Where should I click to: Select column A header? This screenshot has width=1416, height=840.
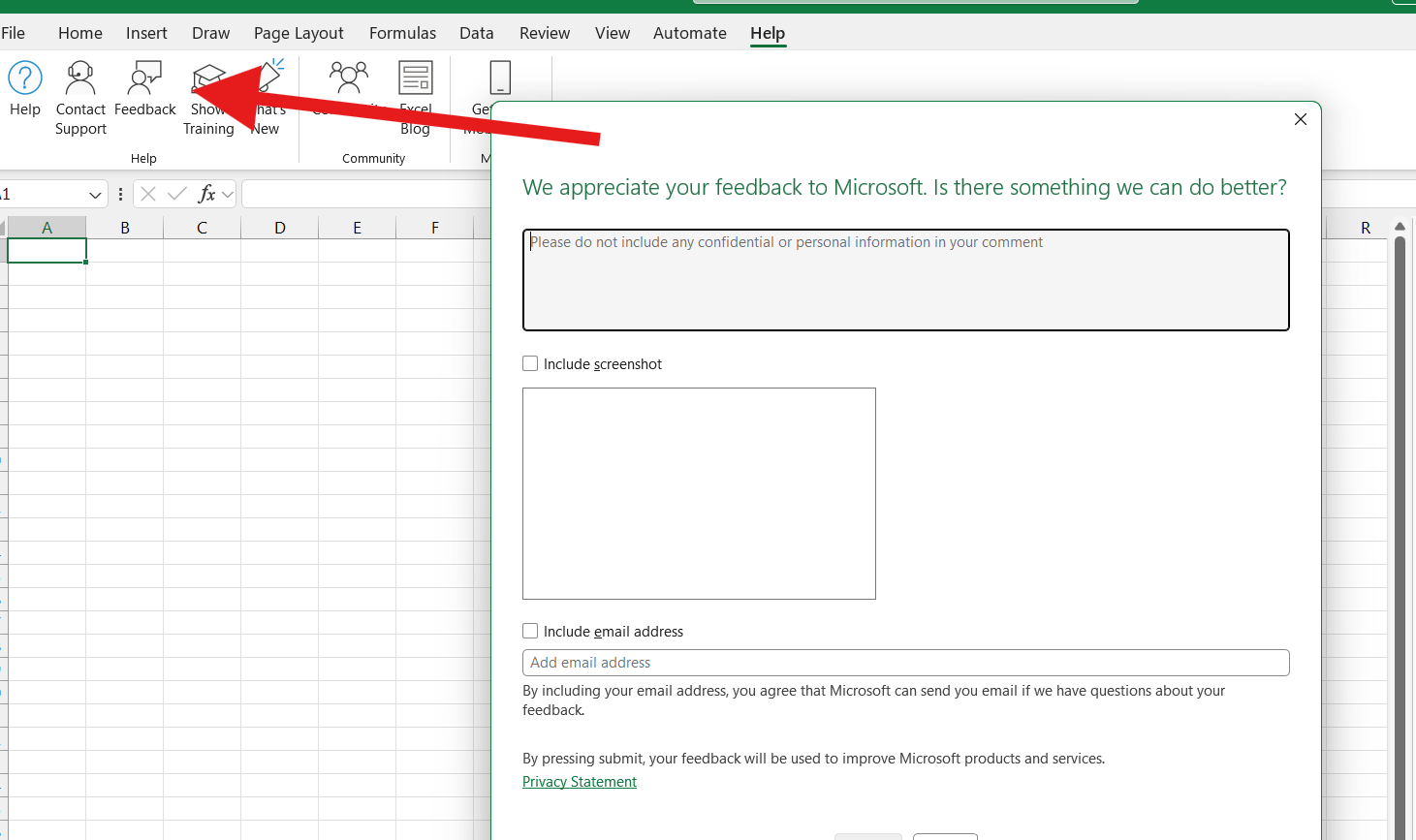coord(47,228)
